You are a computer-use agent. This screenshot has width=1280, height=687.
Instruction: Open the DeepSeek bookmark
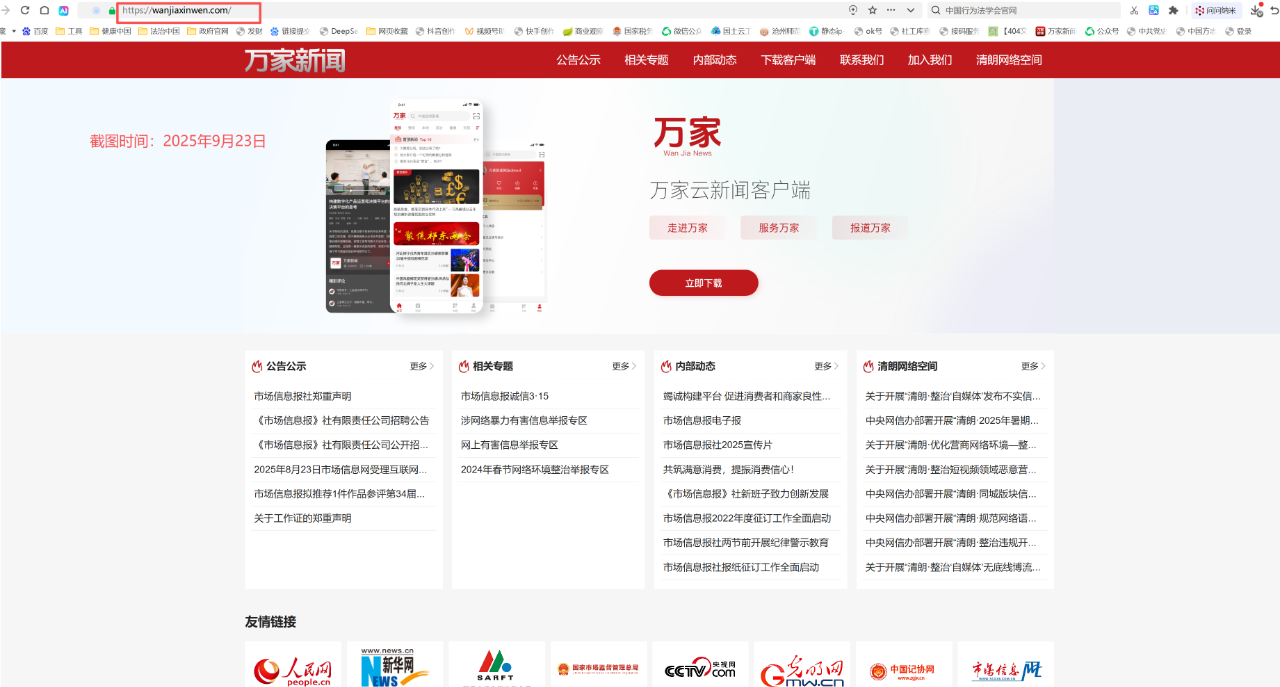[x=338, y=31]
